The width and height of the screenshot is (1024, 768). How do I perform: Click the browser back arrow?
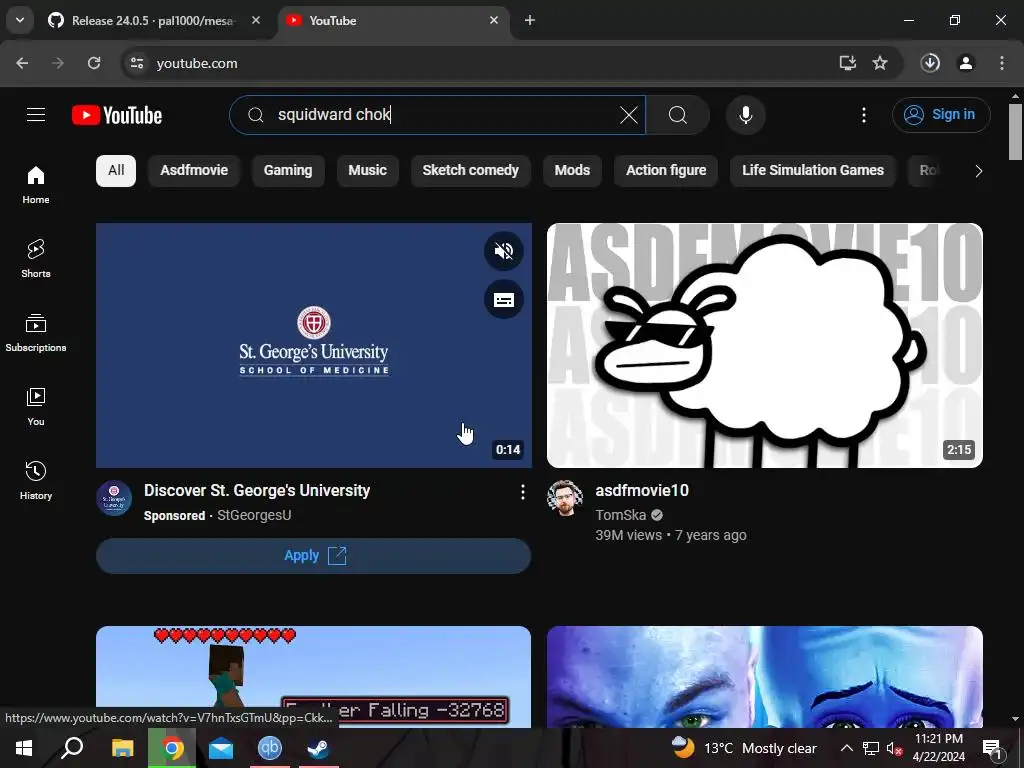(x=22, y=63)
